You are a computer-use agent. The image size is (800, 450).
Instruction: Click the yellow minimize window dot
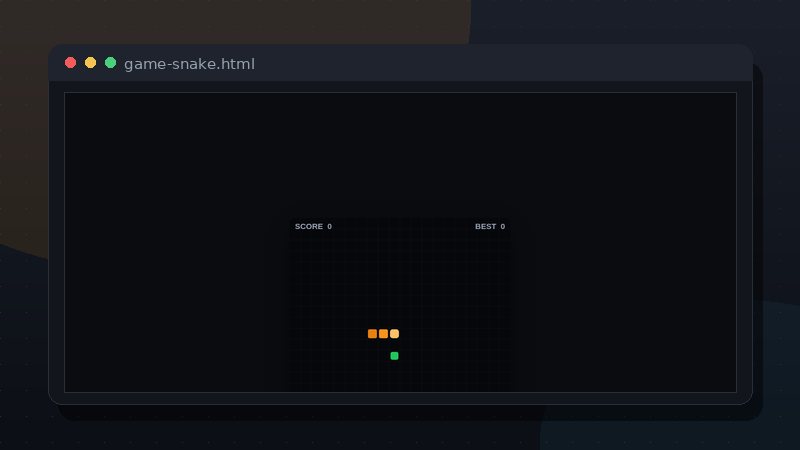tap(90, 63)
